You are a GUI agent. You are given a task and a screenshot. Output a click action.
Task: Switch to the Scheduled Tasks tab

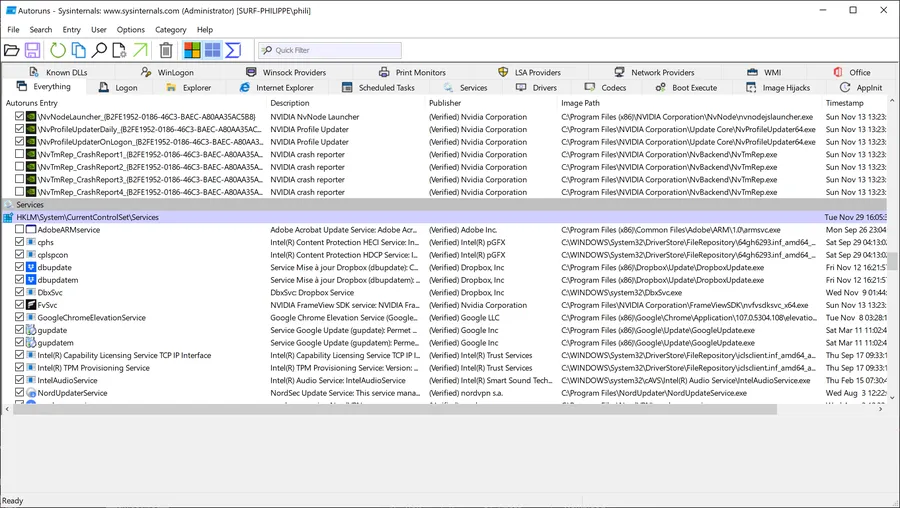pos(378,87)
